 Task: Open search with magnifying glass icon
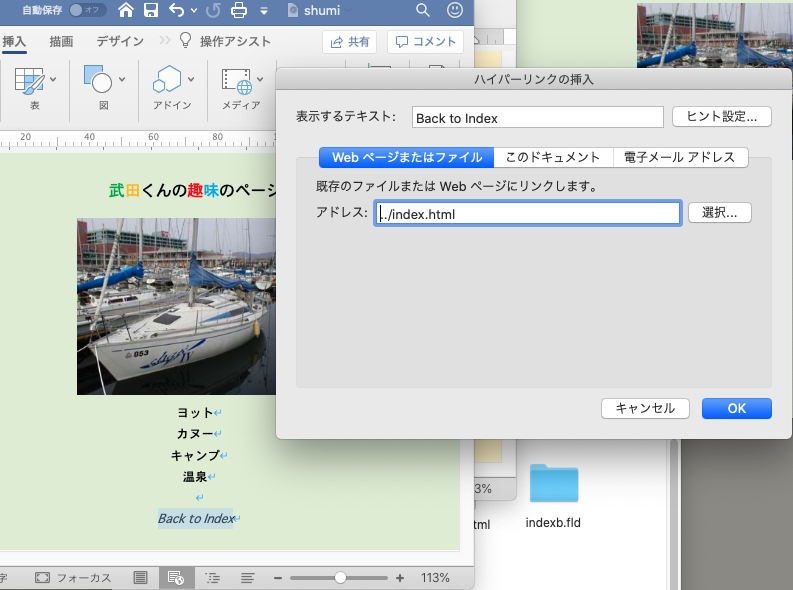point(423,11)
